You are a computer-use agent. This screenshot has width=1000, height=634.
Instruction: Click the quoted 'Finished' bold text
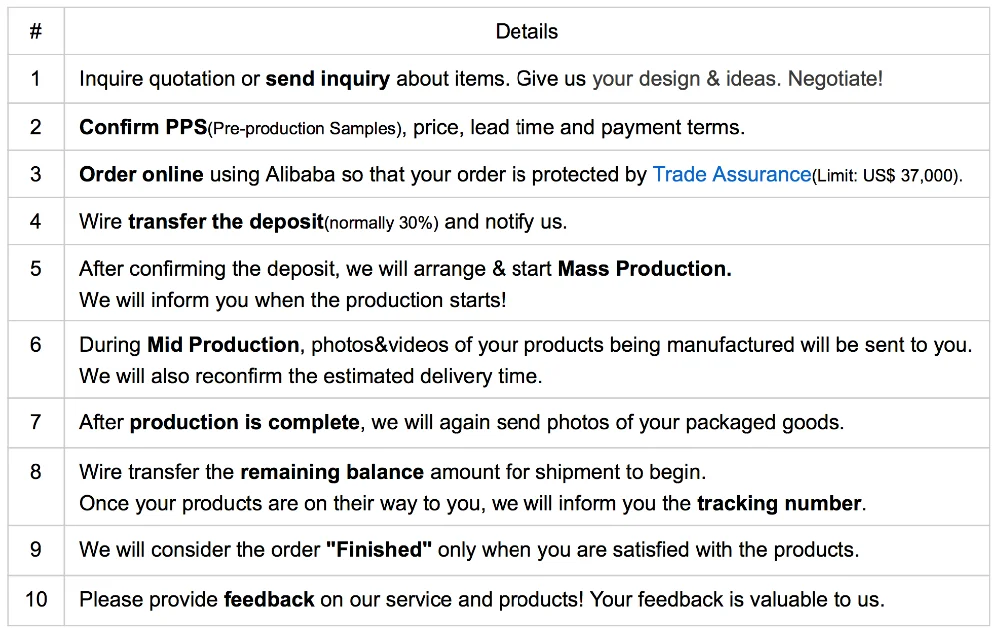(379, 550)
